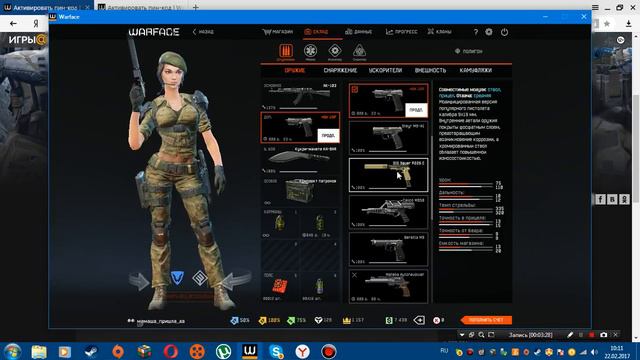Open uTorrent from the taskbar
640x360 pixels.
(223, 351)
